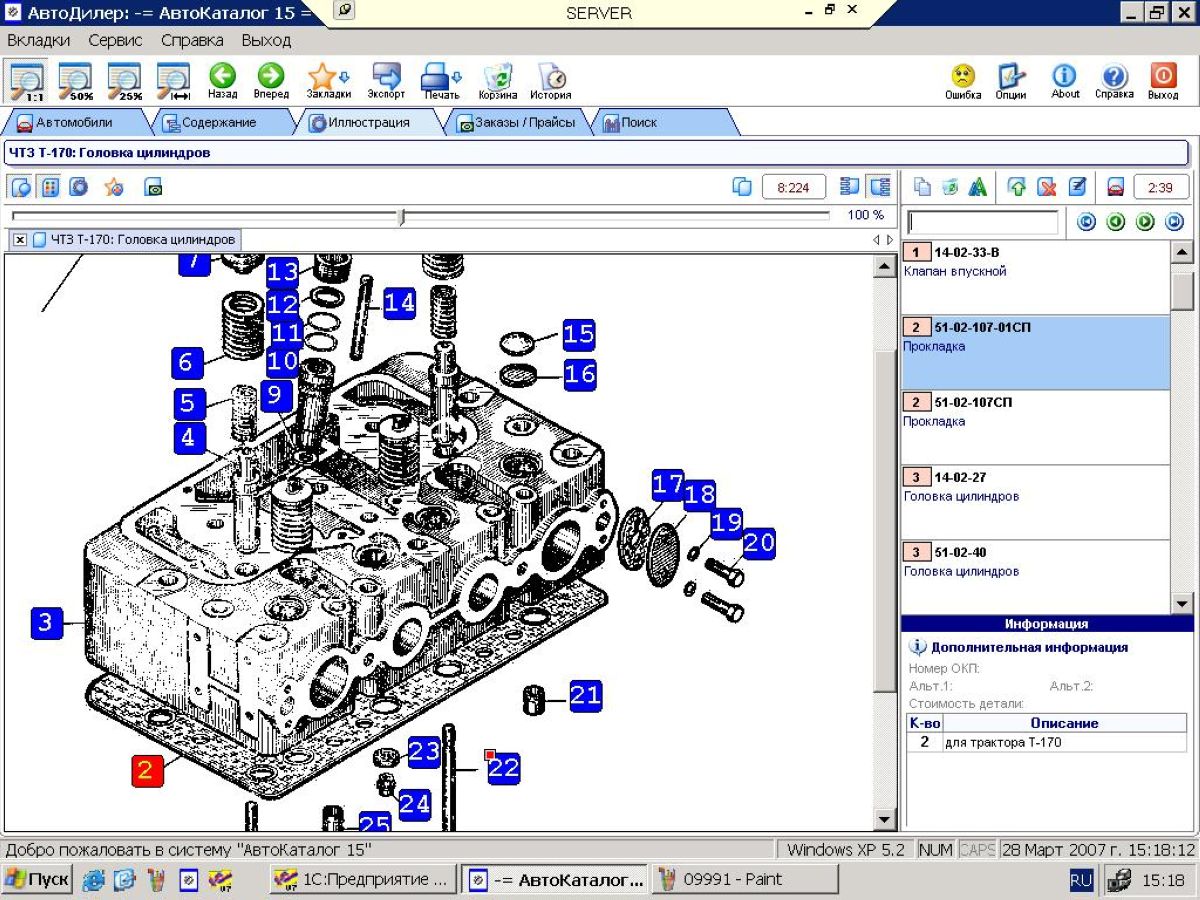
Task: Open the About dialog
Action: (x=1065, y=81)
